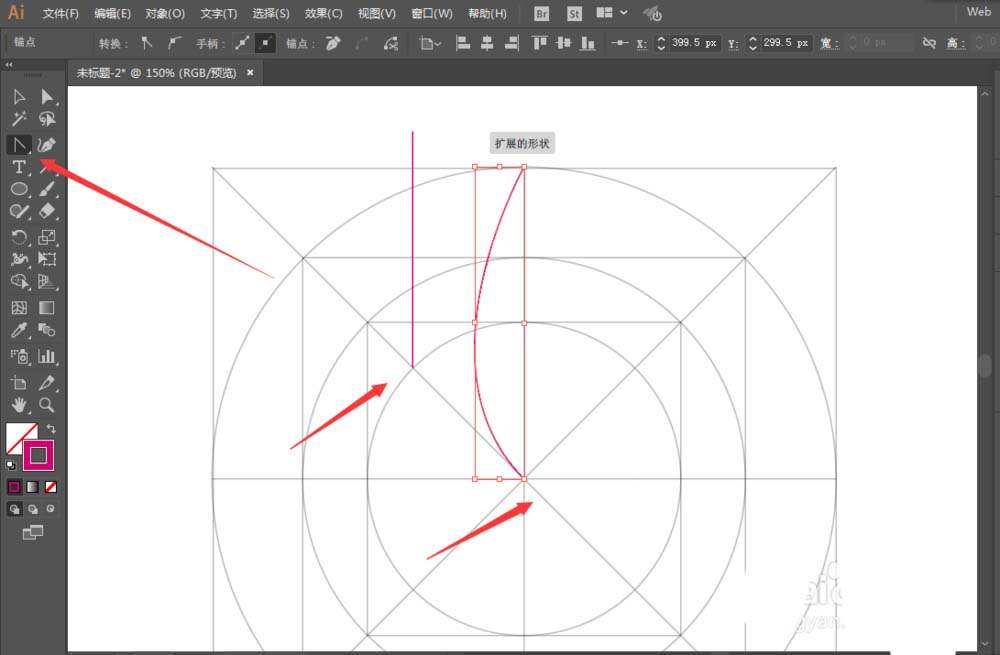Viewport: 1000px width, 655px height.
Task: Open Adobe Stock via St icon
Action: coord(574,13)
